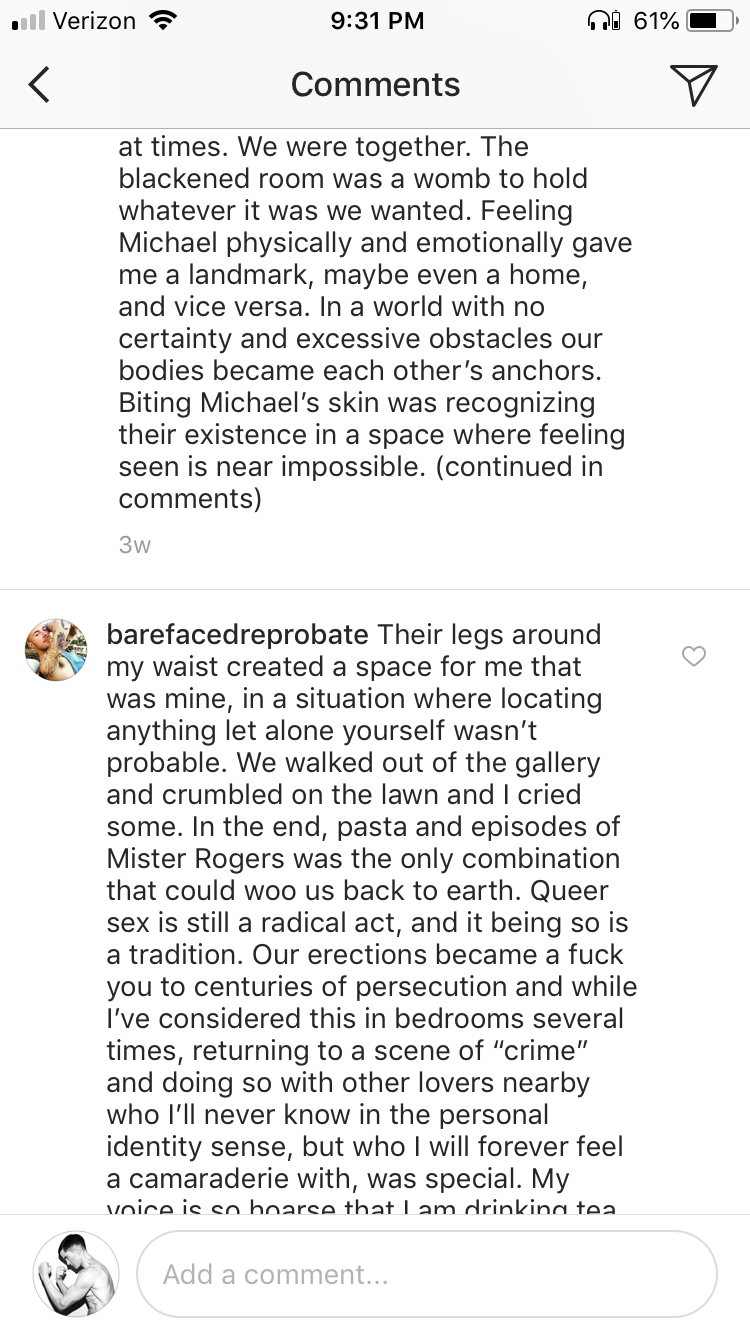The width and height of the screenshot is (750, 1334).
Task: Tap the Comments header title
Action: 375,85
